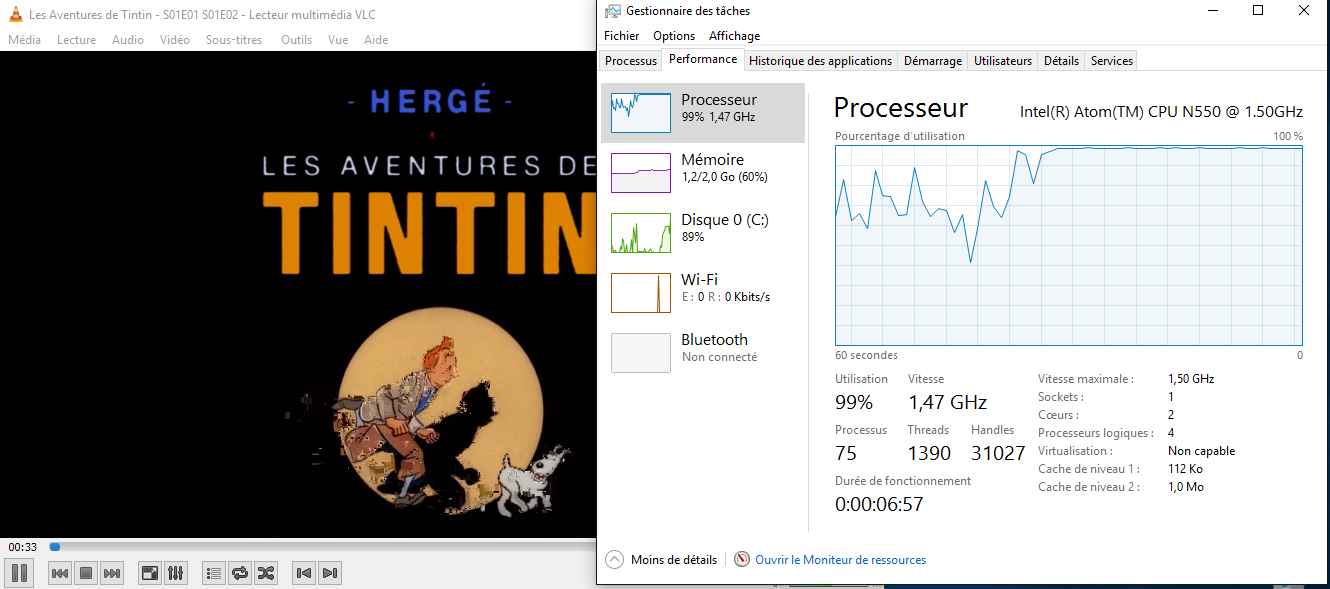Close the Gestionnaire des tâches window

point(1304,11)
